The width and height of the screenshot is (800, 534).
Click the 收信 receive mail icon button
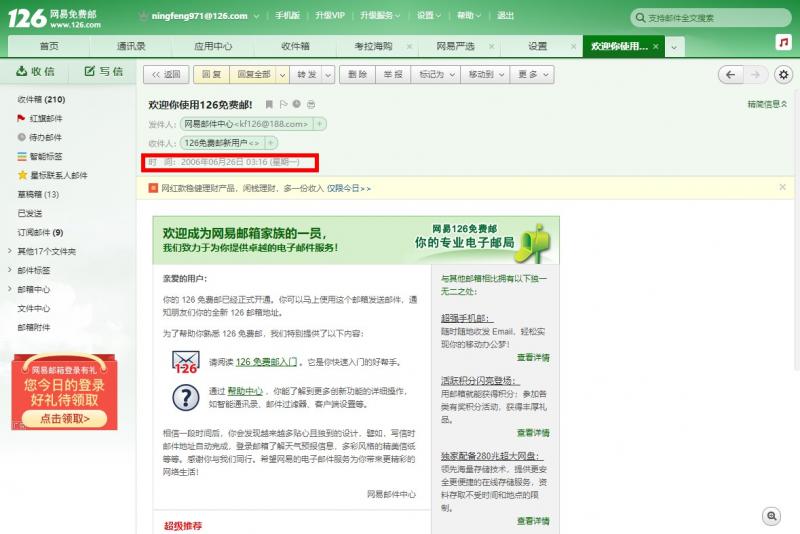click(35, 71)
